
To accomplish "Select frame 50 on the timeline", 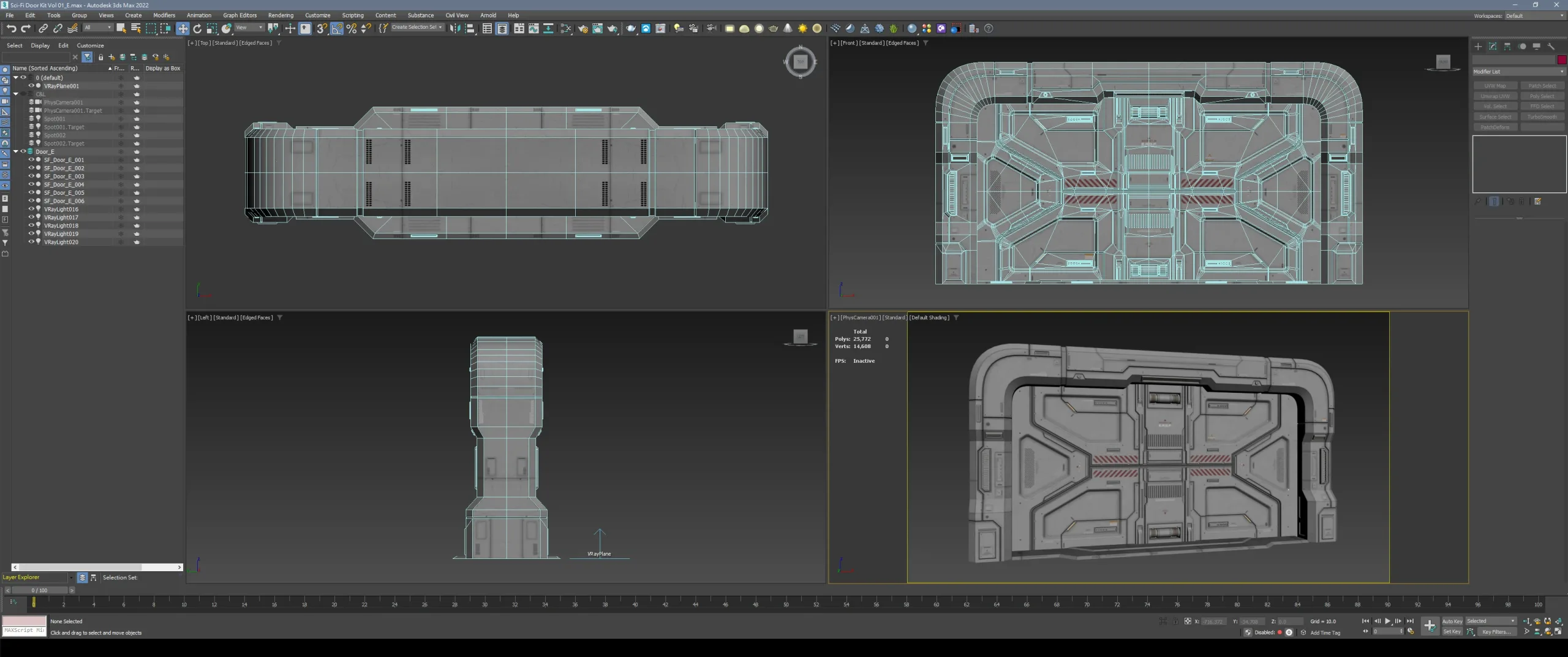I will tap(786, 604).
